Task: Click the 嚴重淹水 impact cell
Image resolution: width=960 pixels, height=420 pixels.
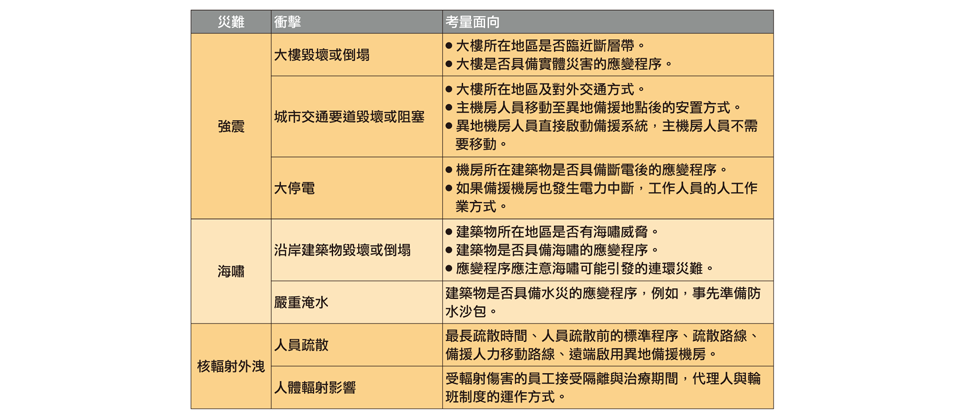Action: tap(357, 302)
